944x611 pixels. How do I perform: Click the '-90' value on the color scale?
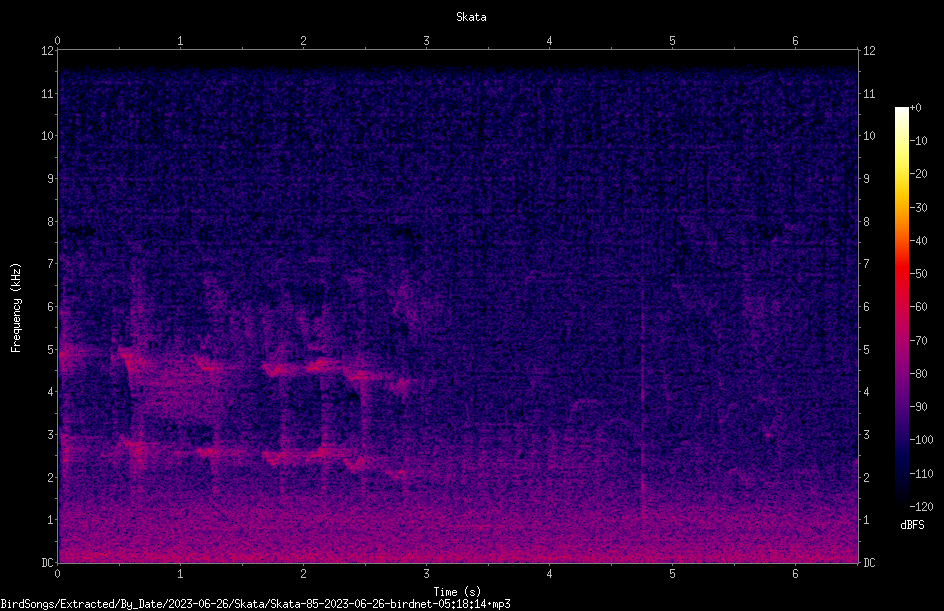pyautogui.click(x=918, y=406)
